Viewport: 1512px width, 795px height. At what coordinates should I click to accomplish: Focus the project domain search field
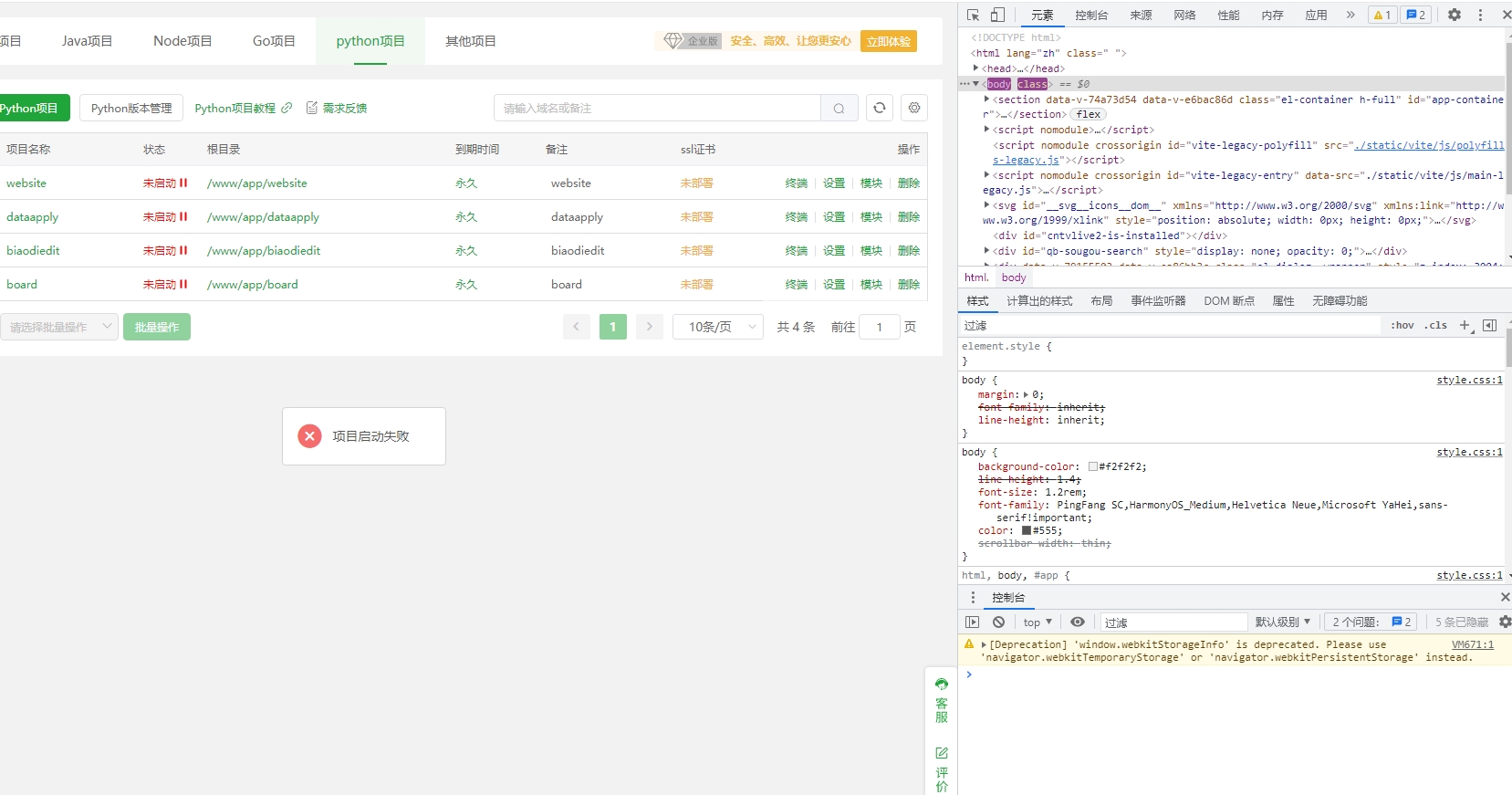tap(657, 108)
